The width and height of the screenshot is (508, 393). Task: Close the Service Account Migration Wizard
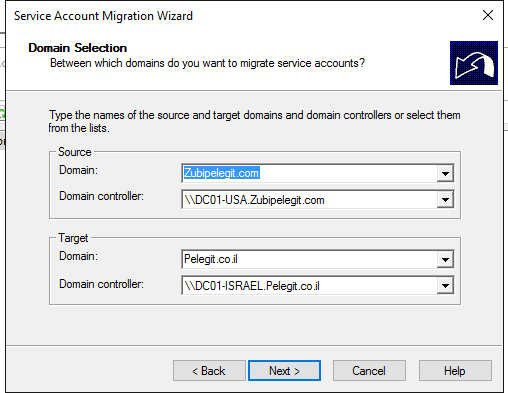coord(488,15)
